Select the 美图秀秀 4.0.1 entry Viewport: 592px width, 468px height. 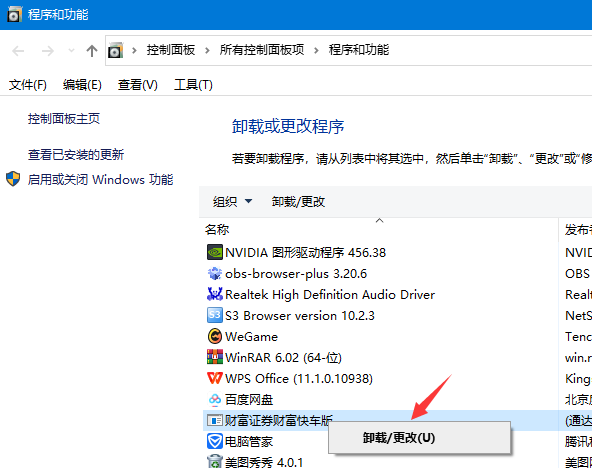click(264, 462)
